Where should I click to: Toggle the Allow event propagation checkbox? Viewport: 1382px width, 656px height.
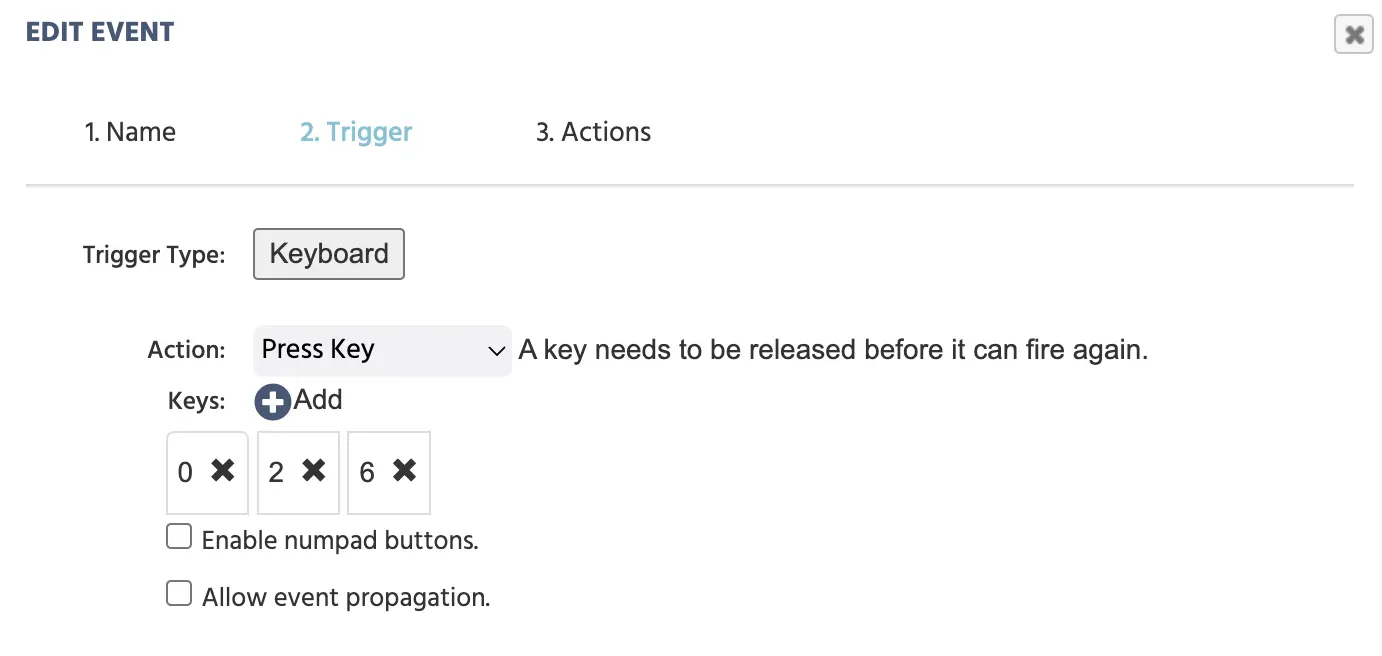[179, 595]
